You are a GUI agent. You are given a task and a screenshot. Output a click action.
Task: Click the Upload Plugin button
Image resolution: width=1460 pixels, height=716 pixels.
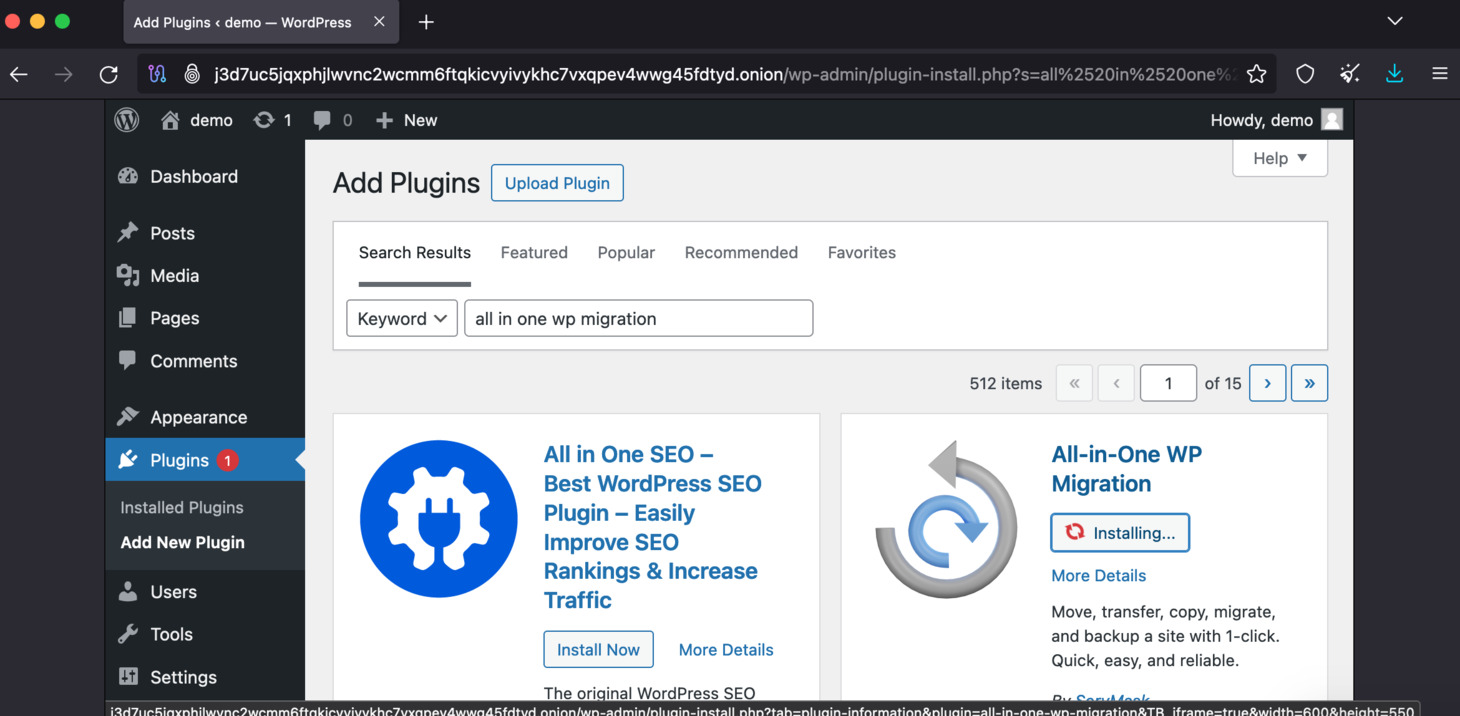[x=557, y=183]
